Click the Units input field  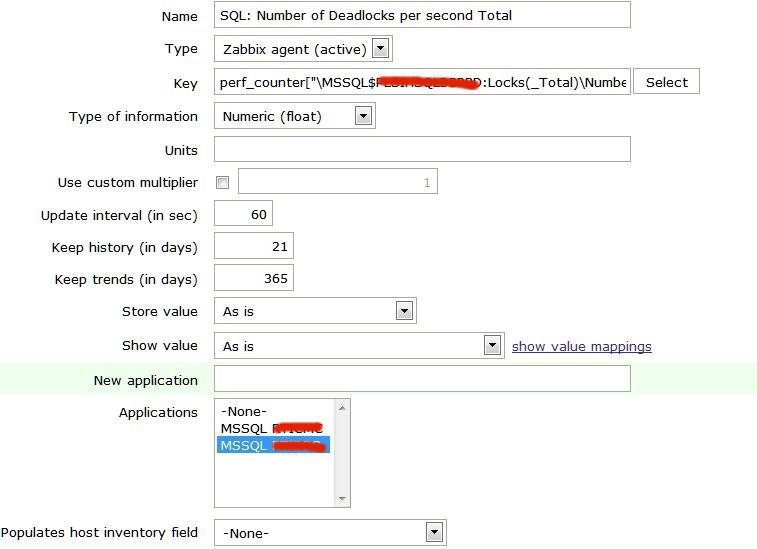[422, 150]
